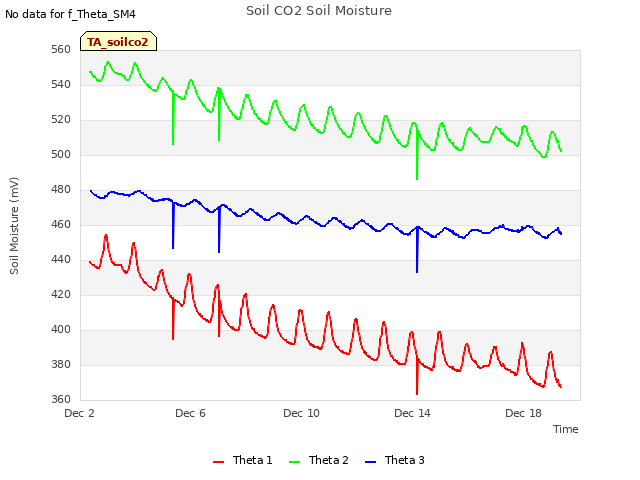Click the 400 y-axis tick label

[61, 329]
